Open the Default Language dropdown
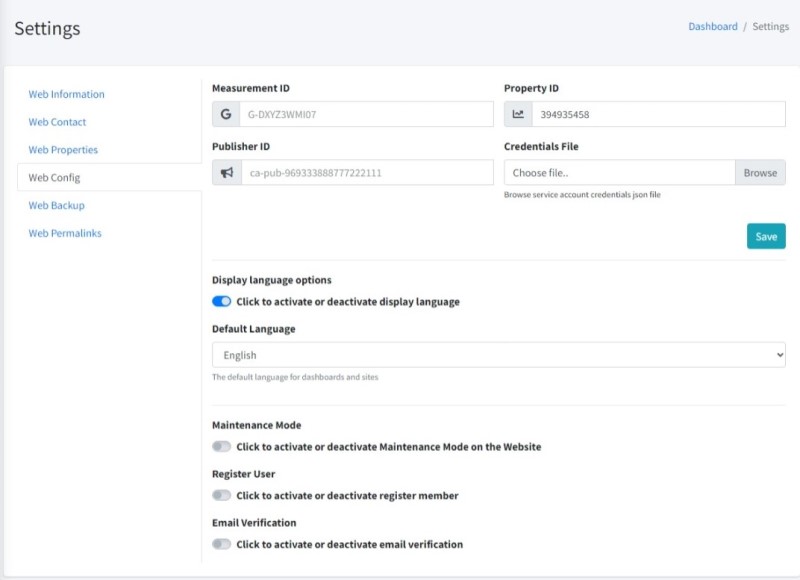The image size is (800, 580). pos(498,355)
